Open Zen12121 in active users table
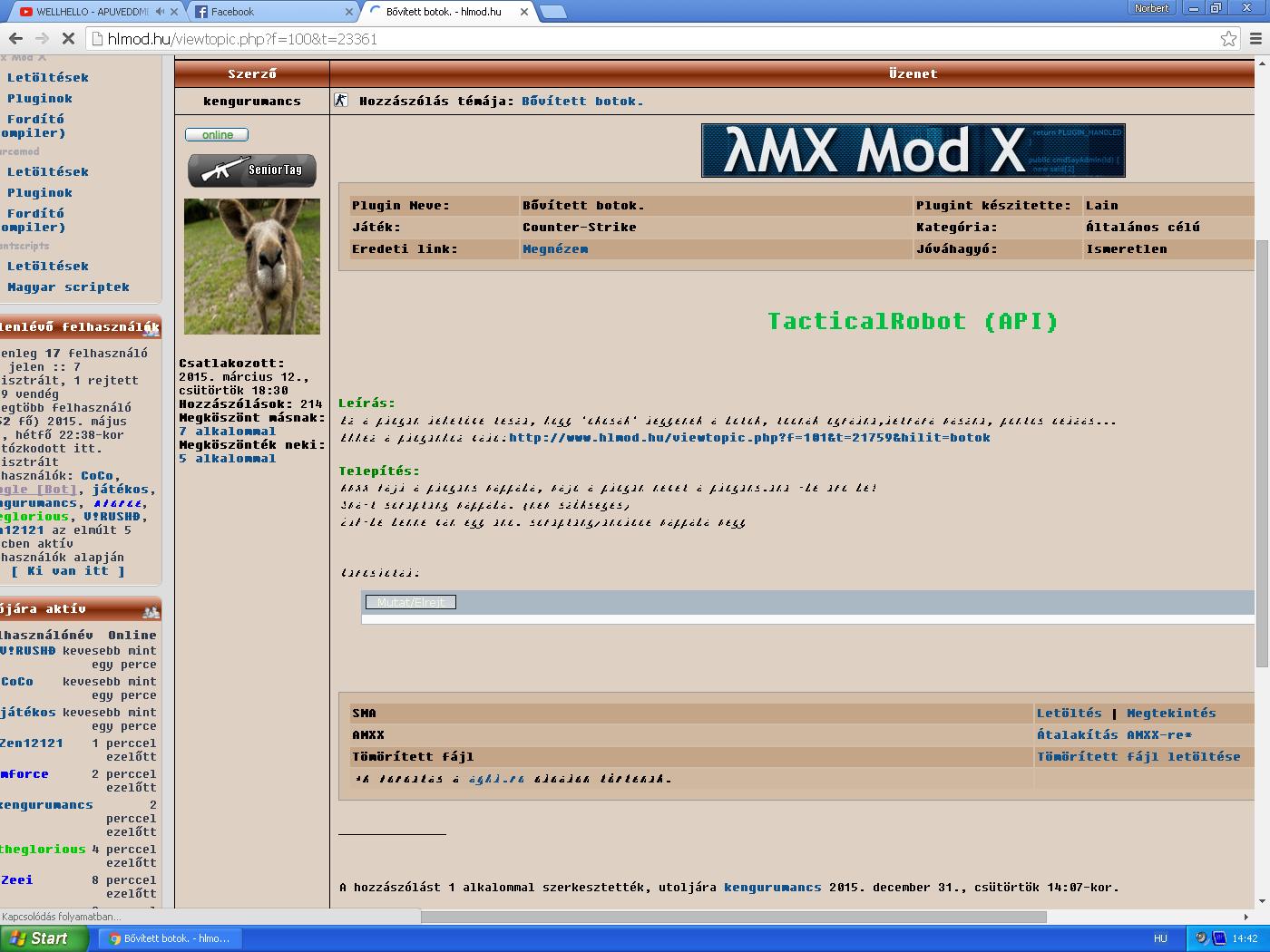 coord(32,743)
